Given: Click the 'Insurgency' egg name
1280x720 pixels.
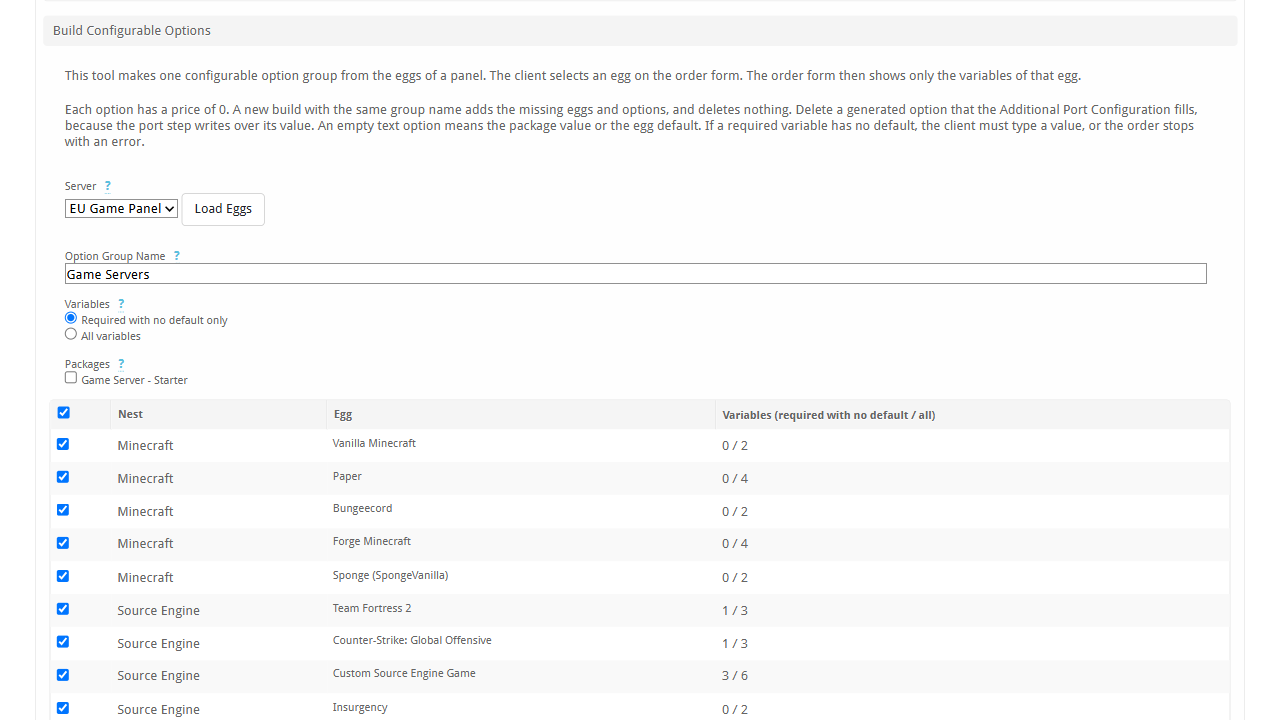Looking at the screenshot, I should [x=360, y=708].
